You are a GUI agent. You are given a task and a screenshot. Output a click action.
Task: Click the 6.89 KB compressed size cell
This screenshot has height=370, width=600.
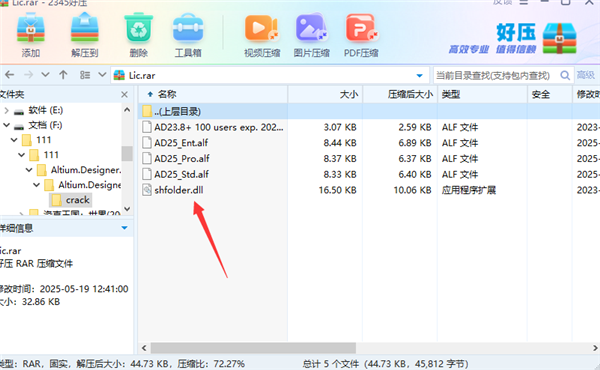coord(415,143)
